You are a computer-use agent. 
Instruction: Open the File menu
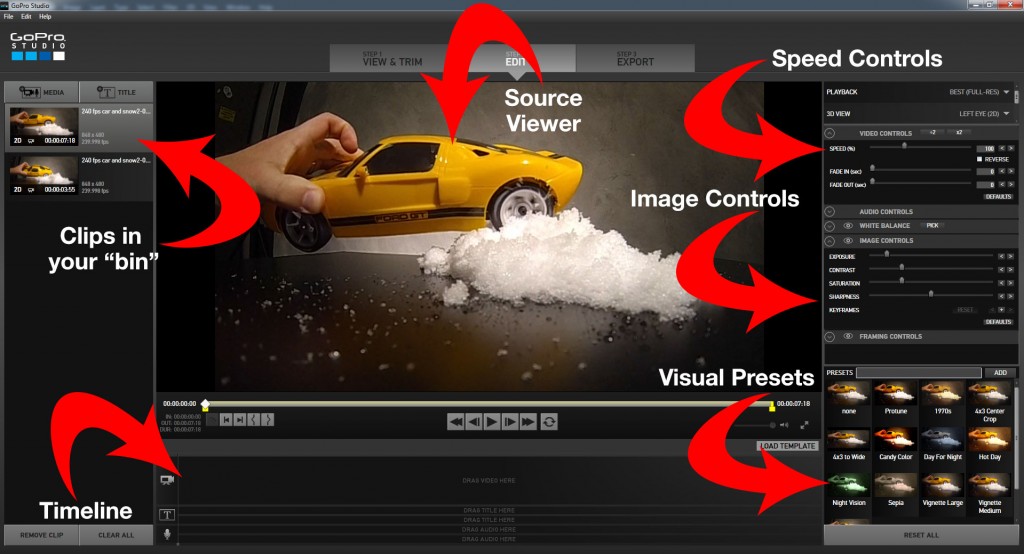point(9,17)
